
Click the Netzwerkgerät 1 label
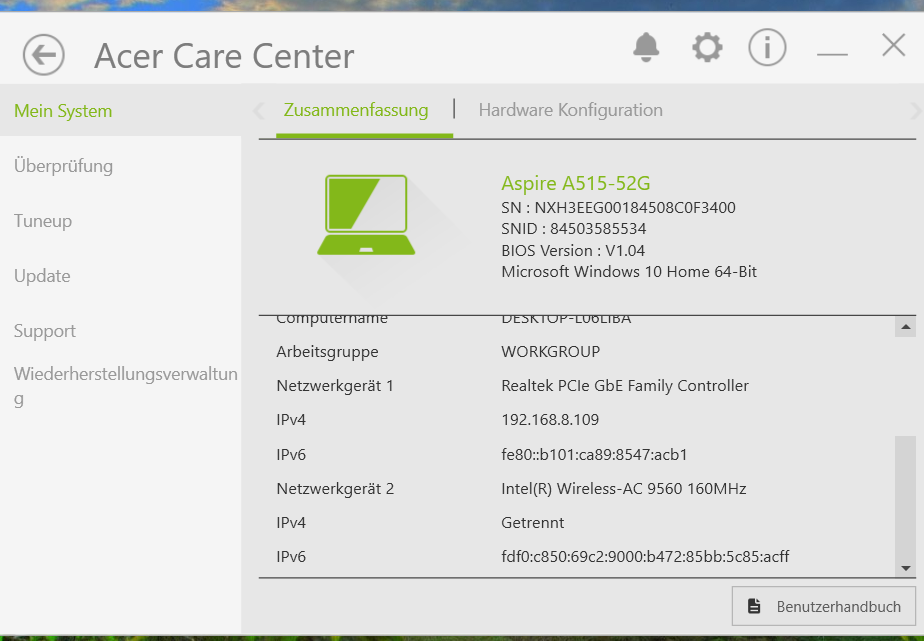(335, 386)
